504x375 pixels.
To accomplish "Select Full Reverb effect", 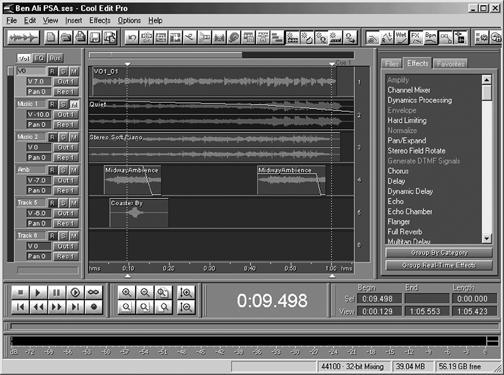I will (x=405, y=232).
